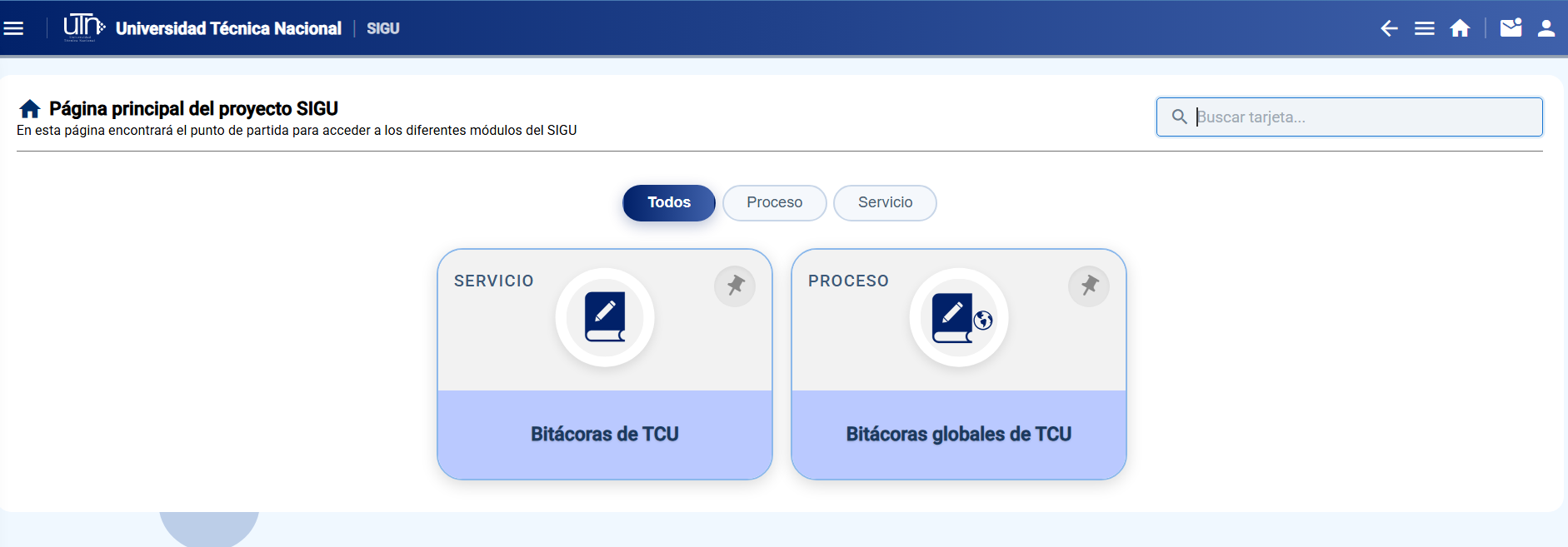
Task: Open the hamburger menu at top left
Action: click(13, 28)
